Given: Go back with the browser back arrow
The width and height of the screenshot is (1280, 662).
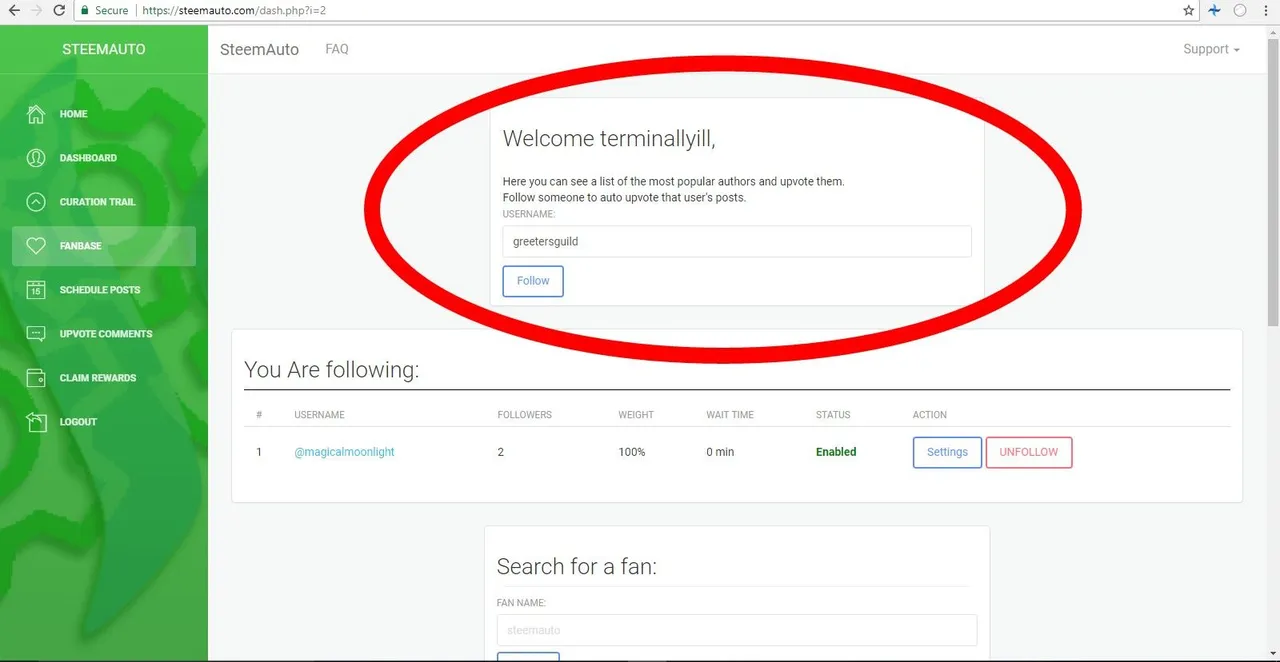Looking at the screenshot, I should (x=14, y=10).
